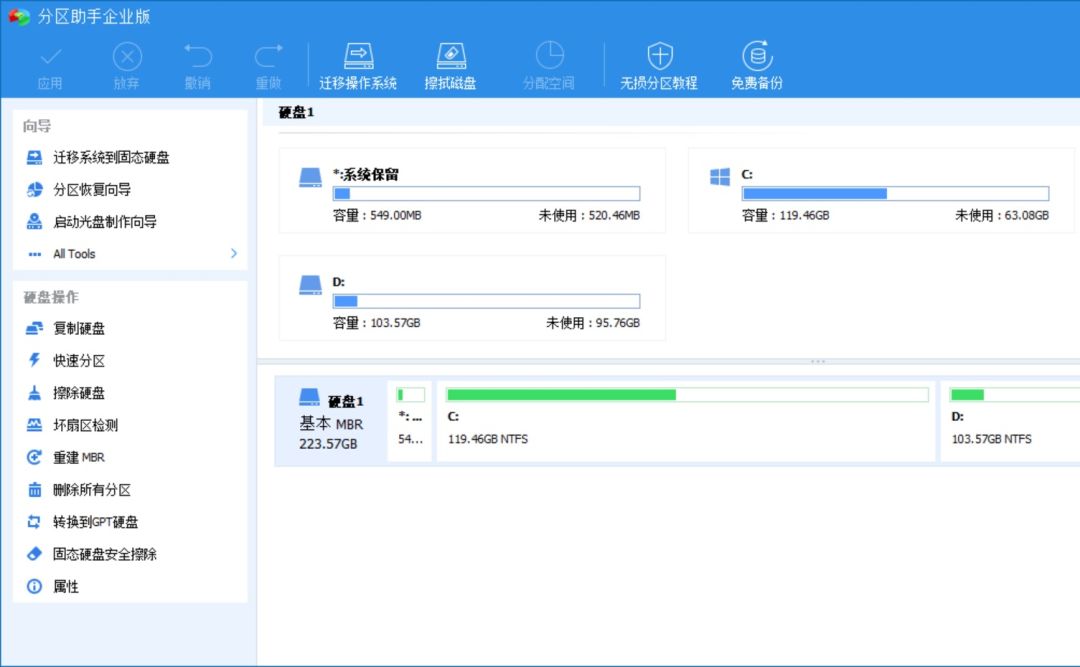Screen dimensions: 1080x667
Task: Open the 免费备份 free backup tool
Action: tap(757, 67)
